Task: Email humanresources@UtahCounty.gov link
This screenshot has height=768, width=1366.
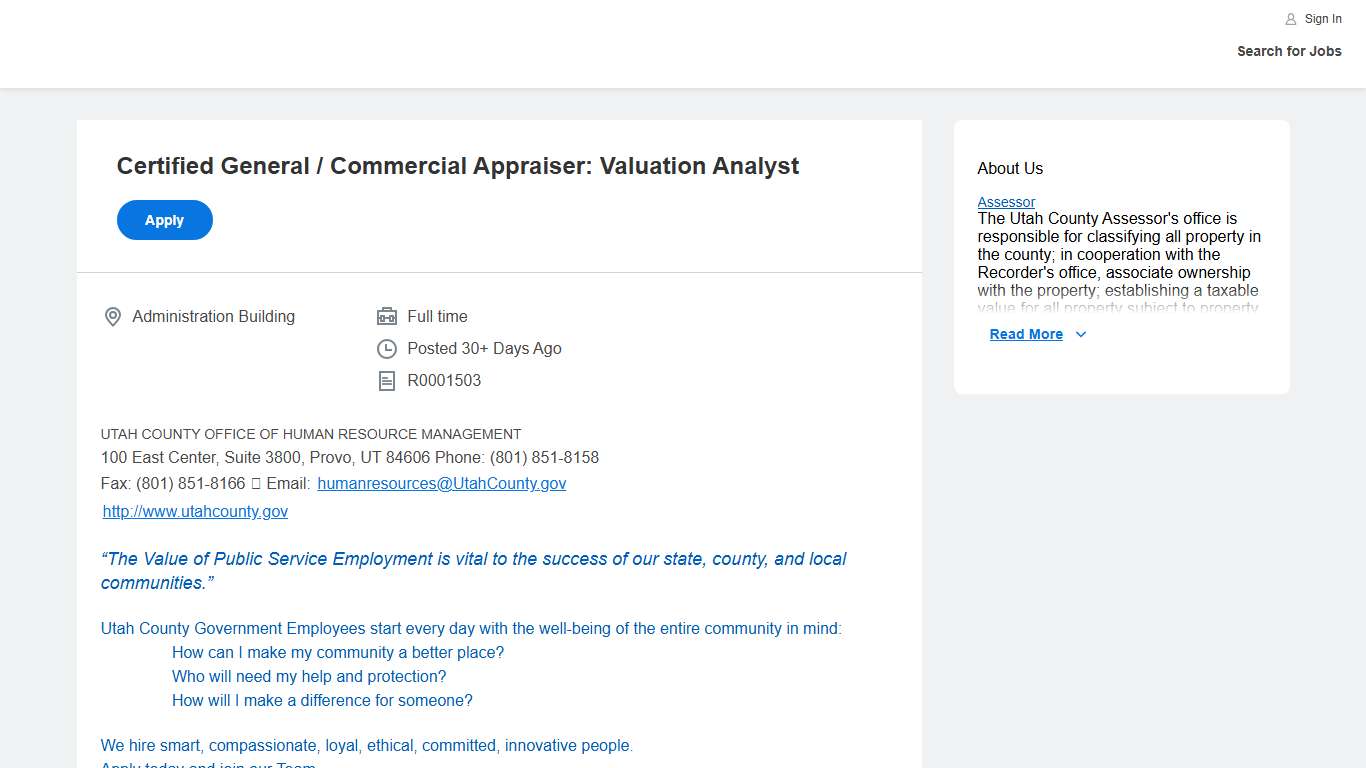Action: pos(441,484)
